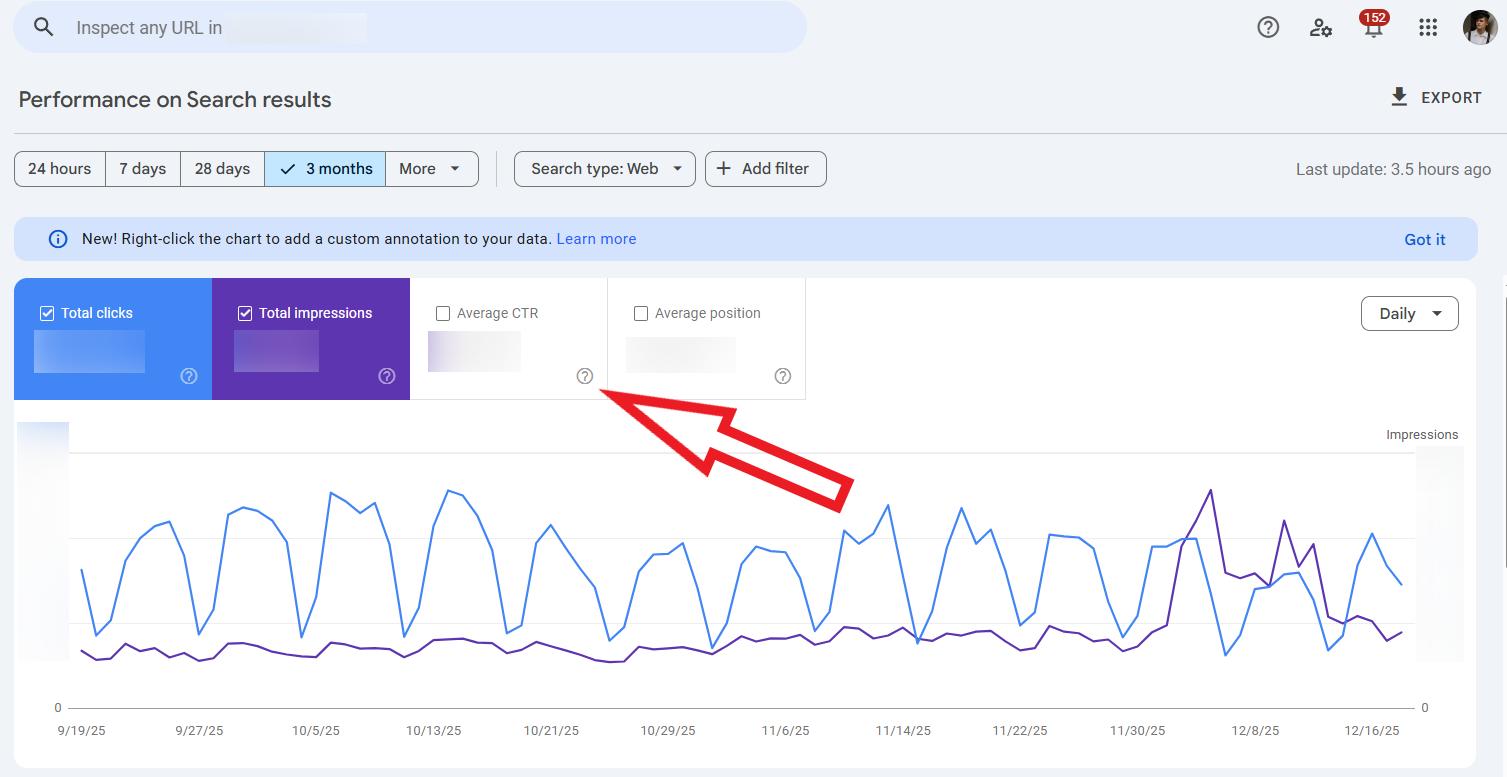
Task: Open the Search type: Web dropdown
Action: coord(604,168)
